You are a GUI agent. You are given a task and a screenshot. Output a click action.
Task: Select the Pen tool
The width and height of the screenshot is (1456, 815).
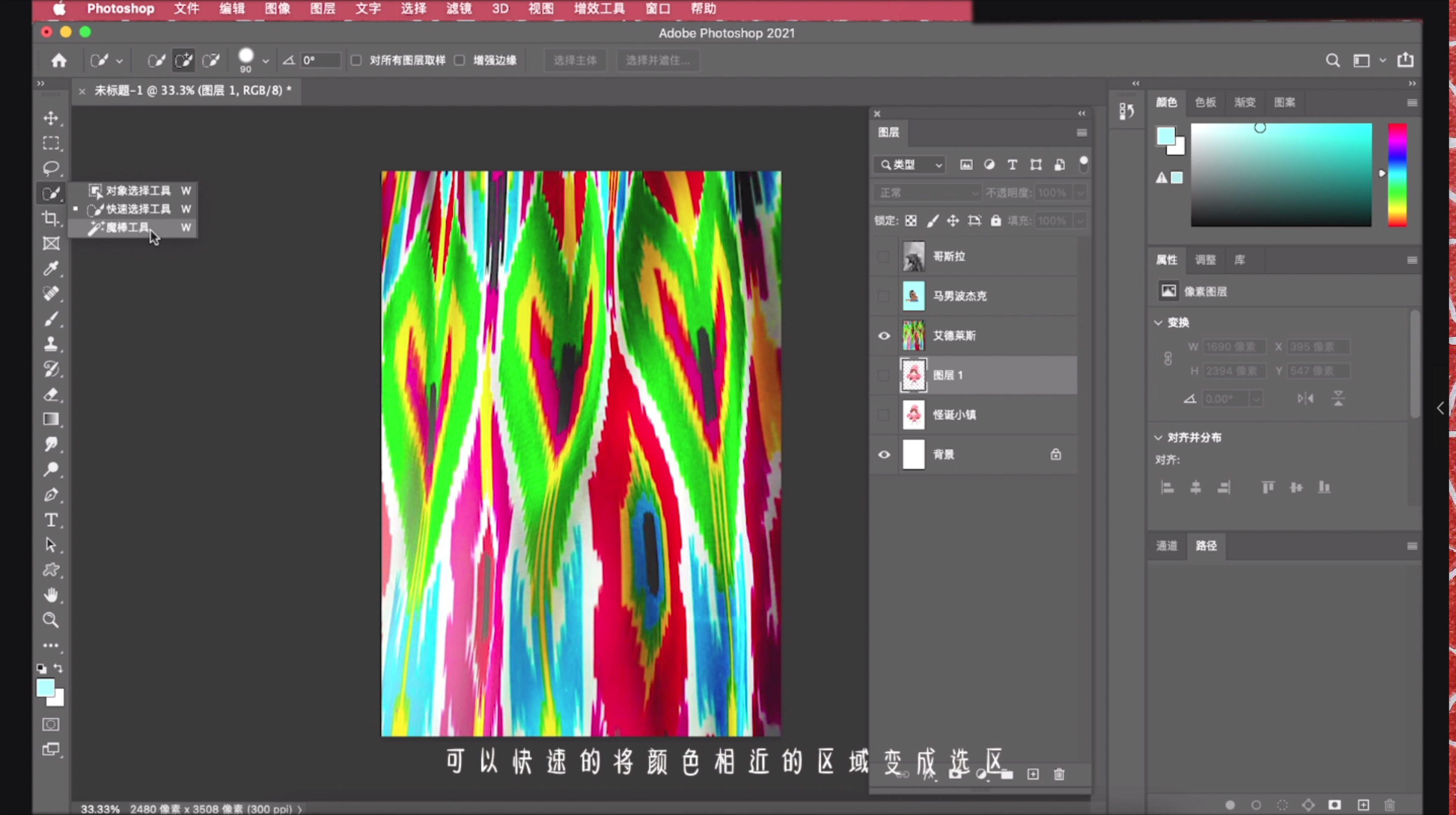pyautogui.click(x=51, y=495)
